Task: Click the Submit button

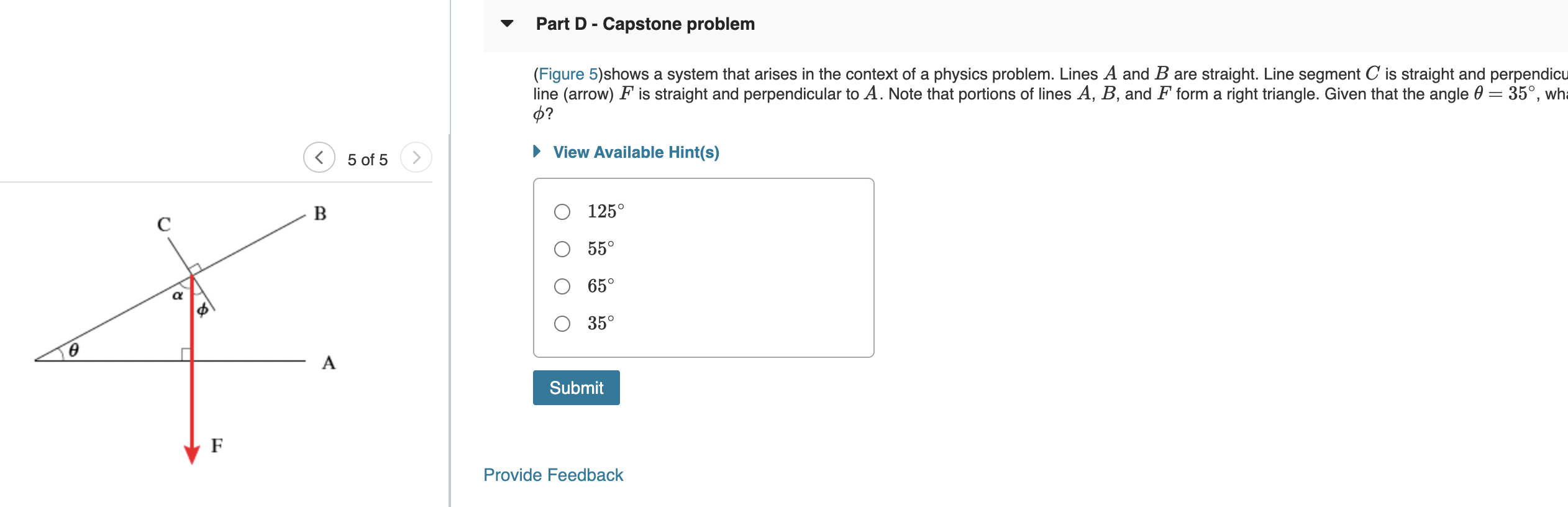Action: 575,387
